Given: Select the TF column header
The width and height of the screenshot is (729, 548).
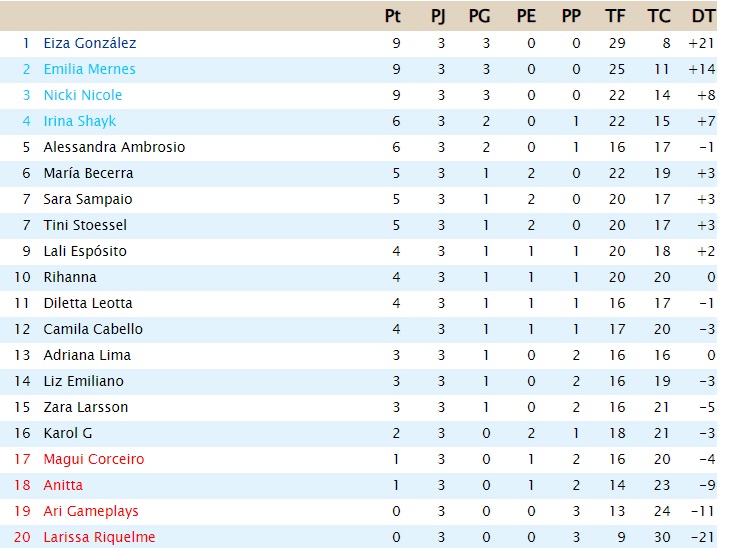Looking at the screenshot, I should (615, 16).
